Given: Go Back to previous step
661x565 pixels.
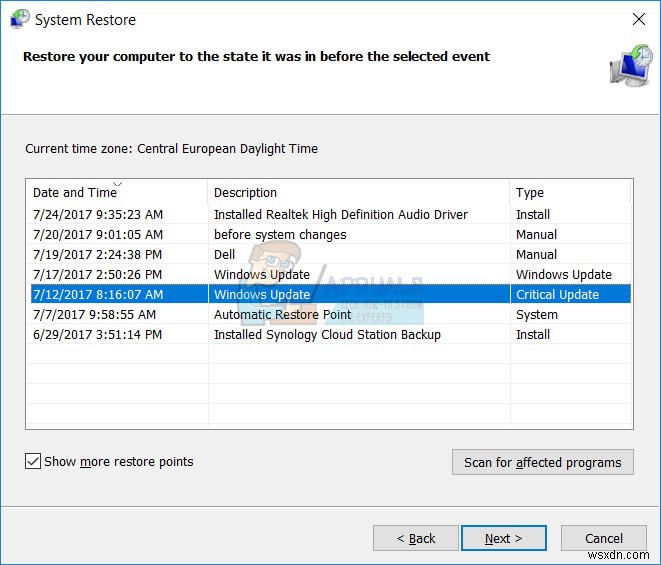Looking at the screenshot, I should tap(416, 538).
